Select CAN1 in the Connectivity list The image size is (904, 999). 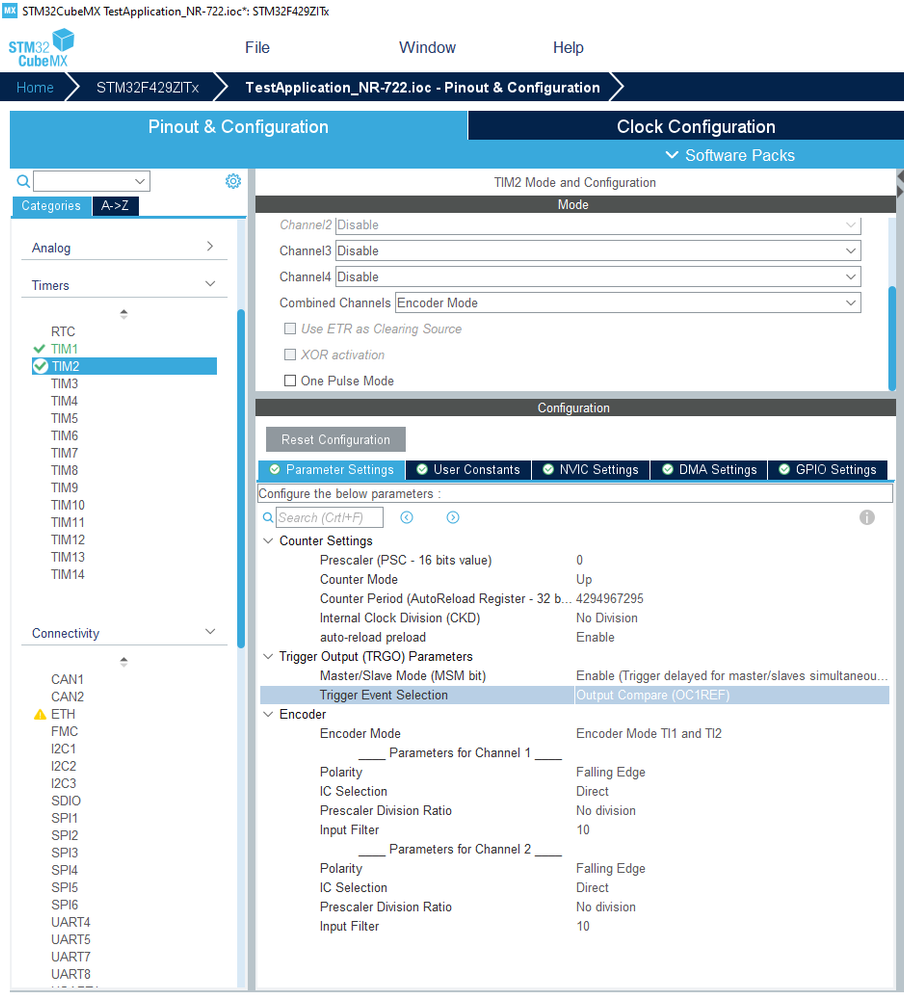coord(68,680)
